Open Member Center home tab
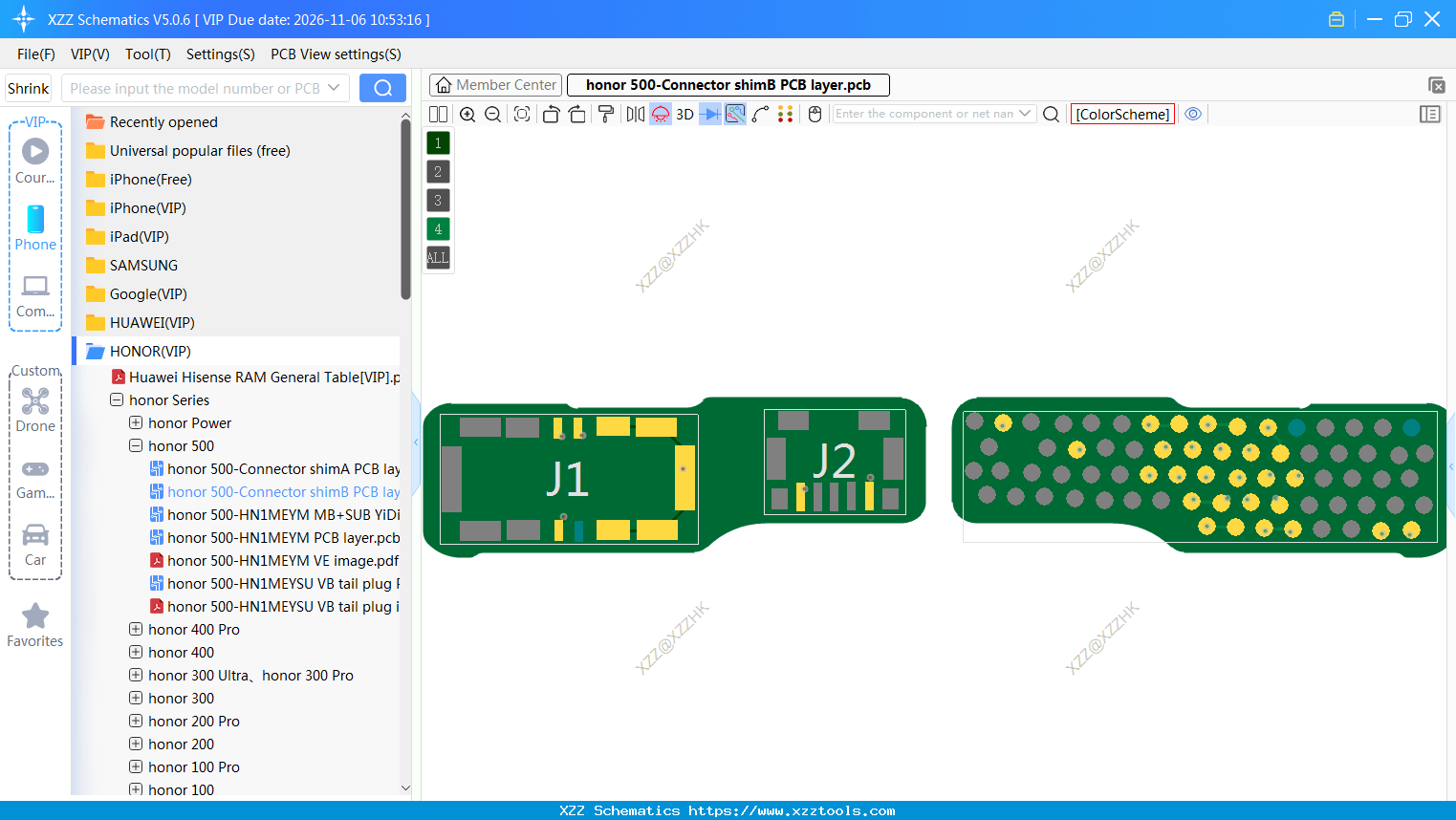1456x820 pixels. (495, 85)
